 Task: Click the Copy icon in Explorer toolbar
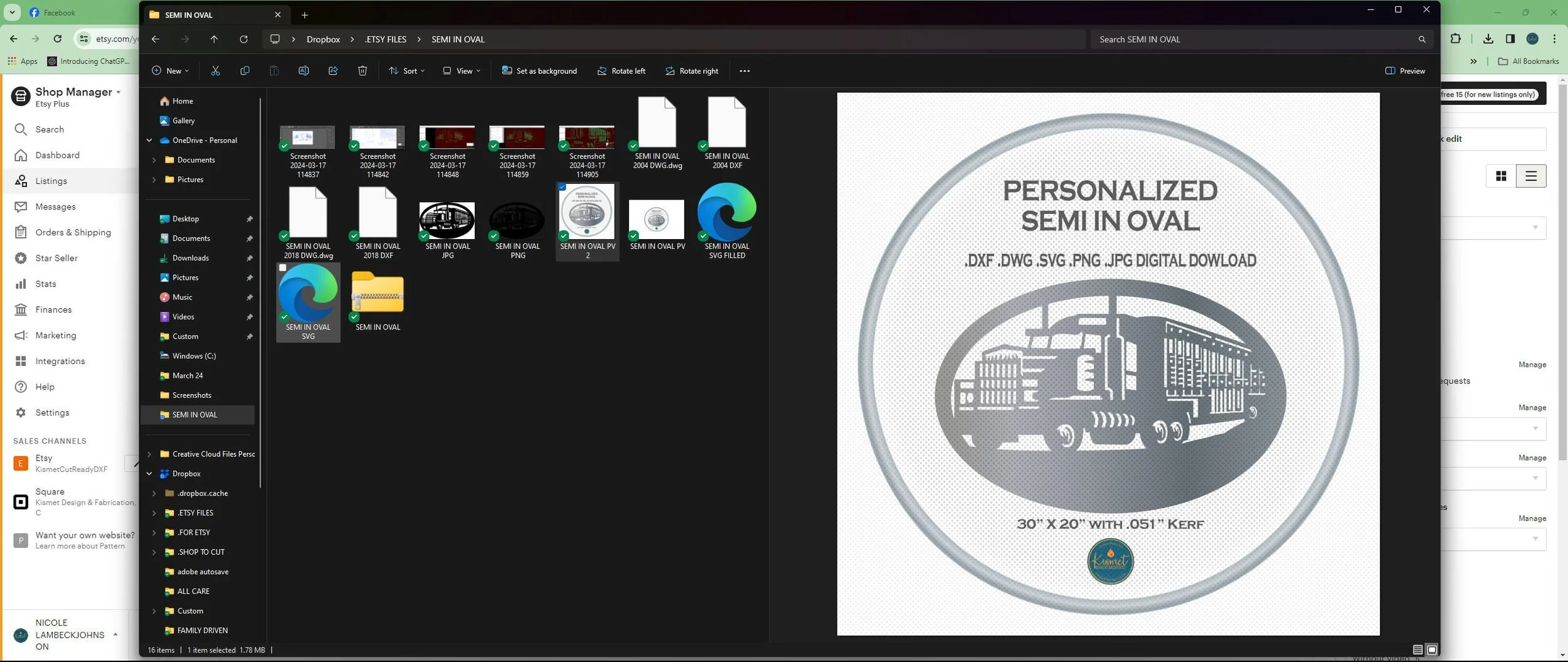click(x=245, y=71)
